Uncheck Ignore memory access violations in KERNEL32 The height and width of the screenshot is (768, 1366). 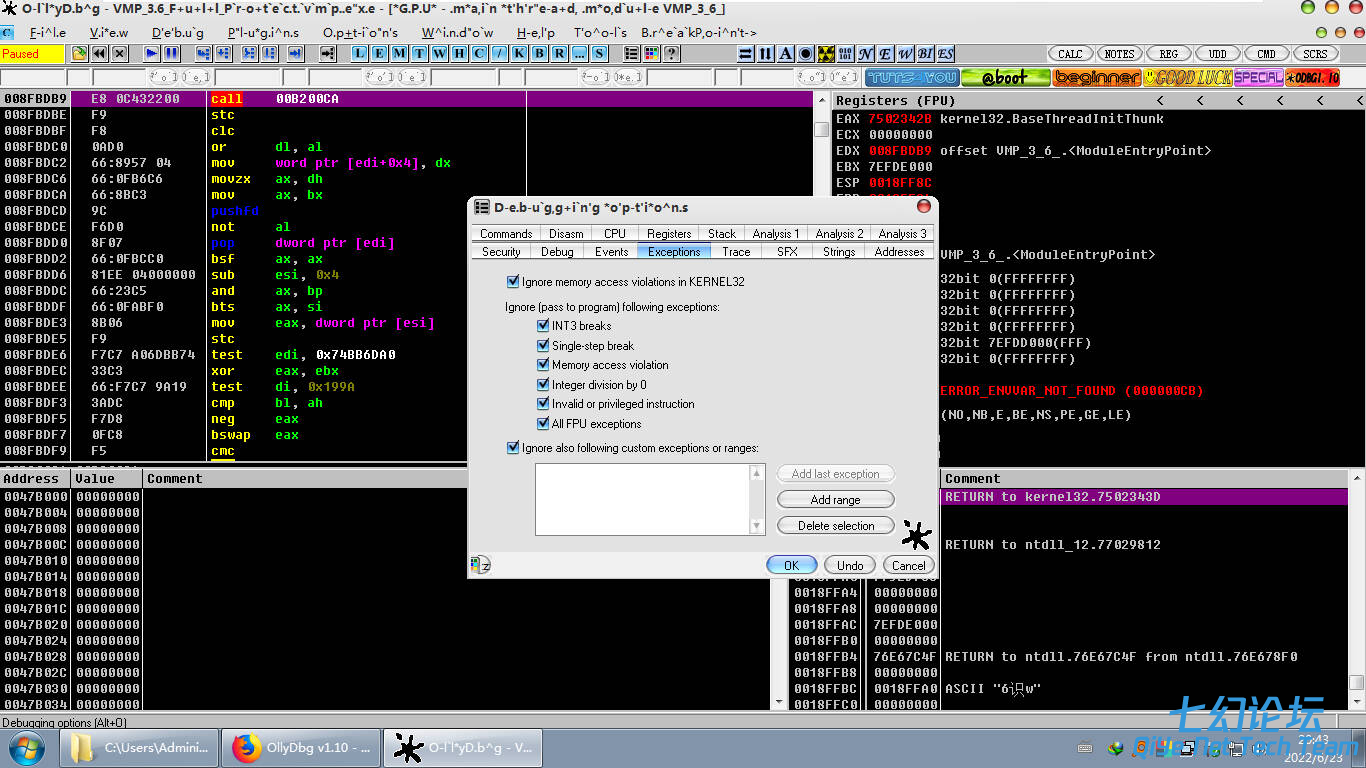tap(514, 282)
